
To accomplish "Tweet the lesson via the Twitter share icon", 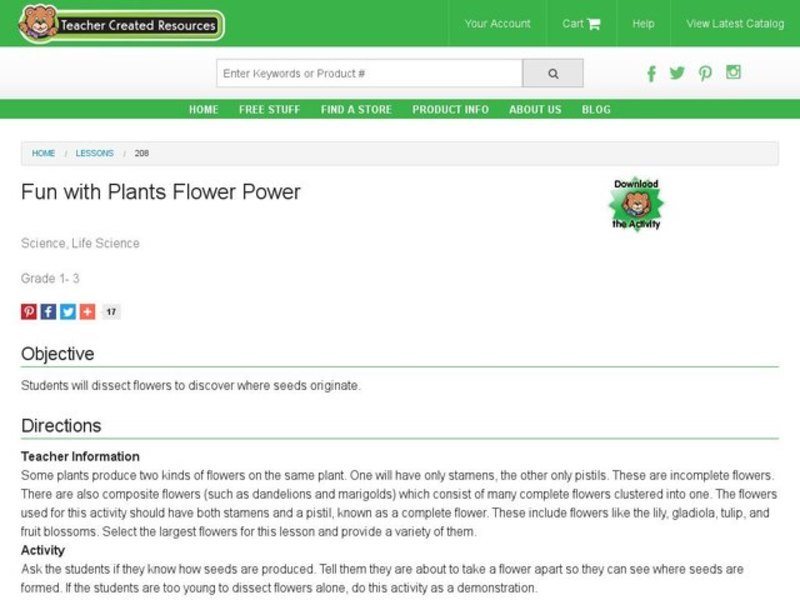I will click(x=68, y=311).
